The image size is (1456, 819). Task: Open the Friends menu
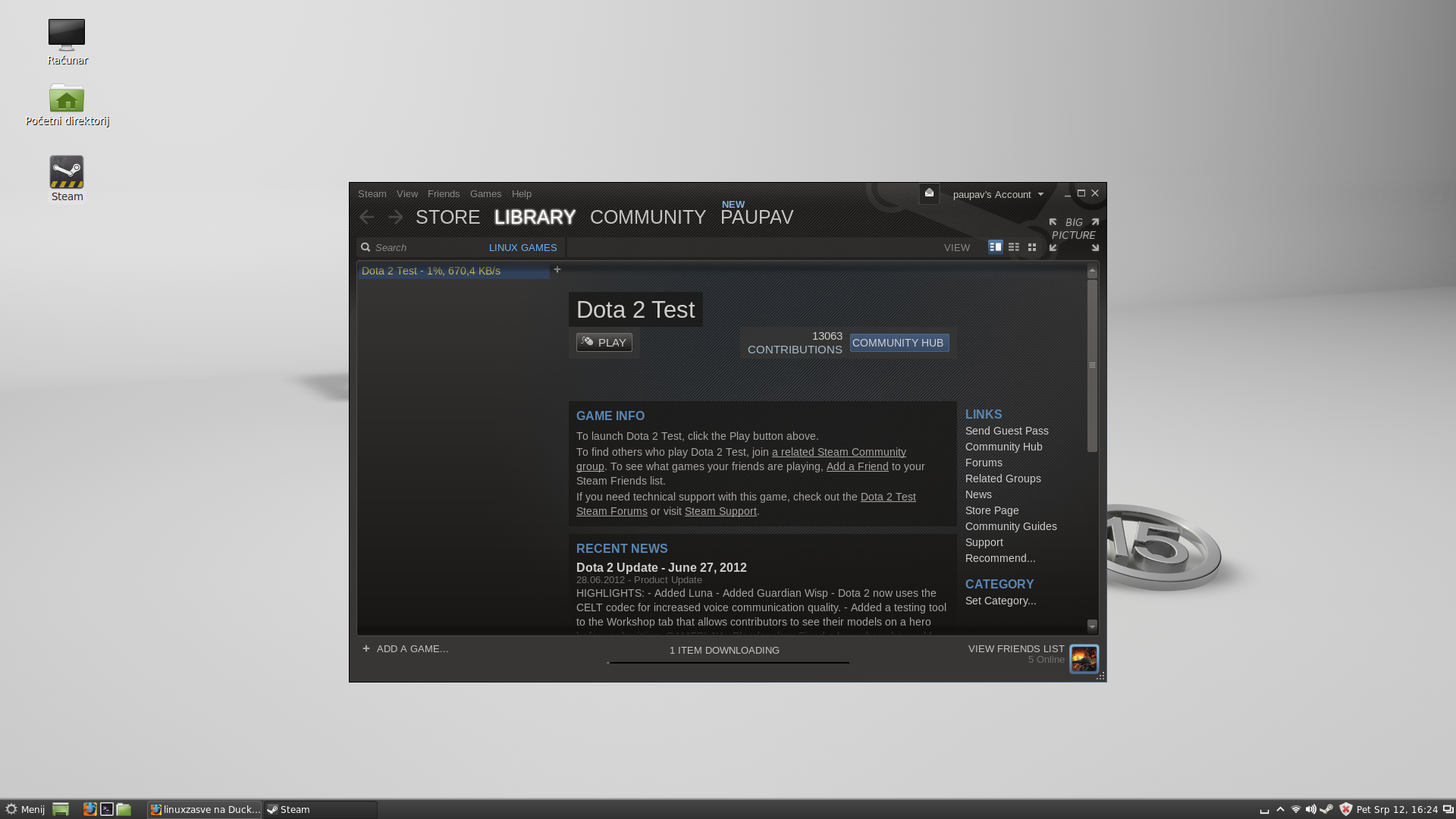tap(444, 194)
